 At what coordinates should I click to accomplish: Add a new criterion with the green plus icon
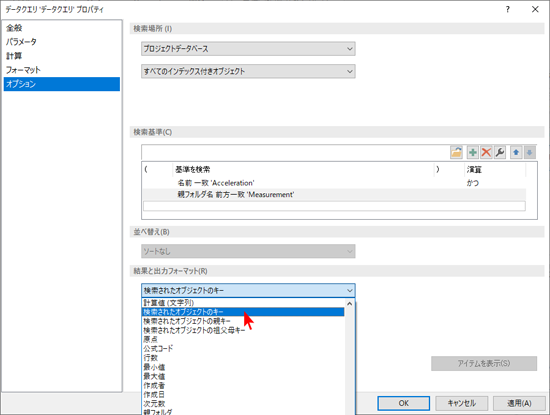tap(472, 152)
